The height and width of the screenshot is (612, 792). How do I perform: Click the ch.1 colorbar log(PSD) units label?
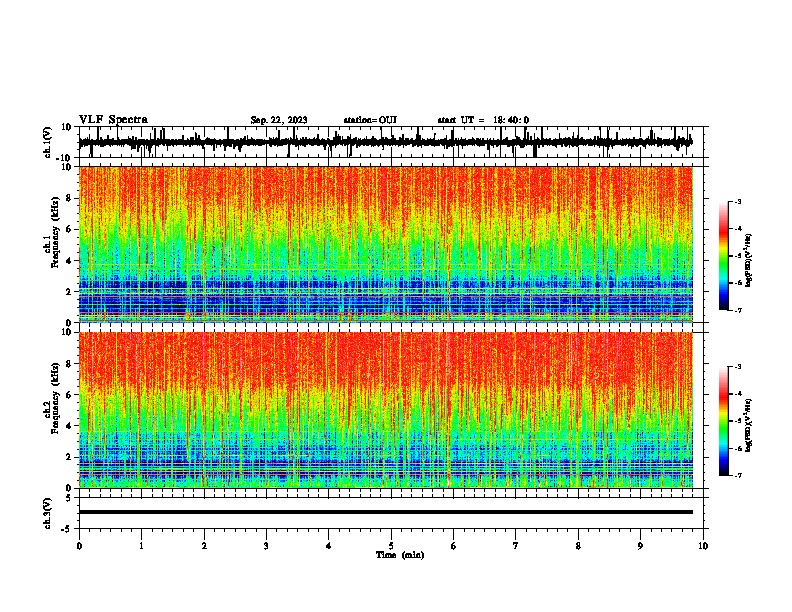pos(748,260)
